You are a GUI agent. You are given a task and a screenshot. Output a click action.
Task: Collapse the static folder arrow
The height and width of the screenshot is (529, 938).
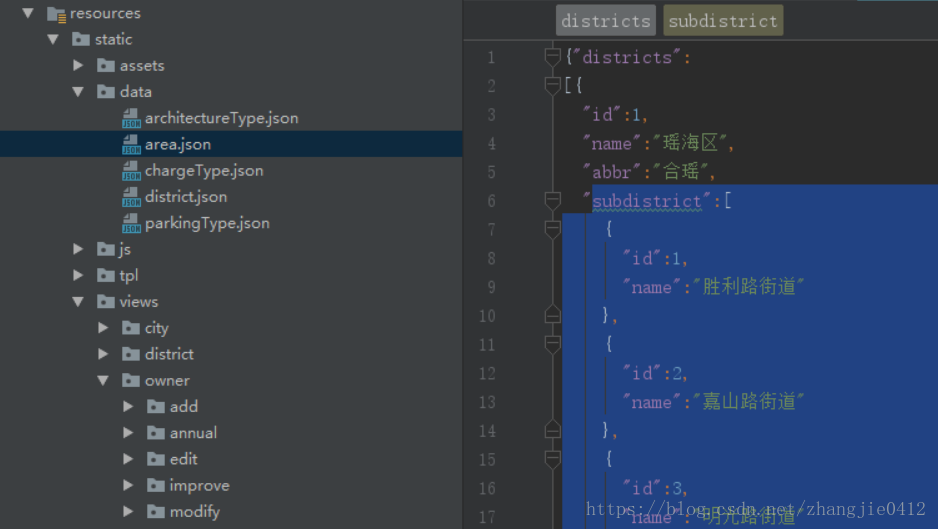[53, 39]
